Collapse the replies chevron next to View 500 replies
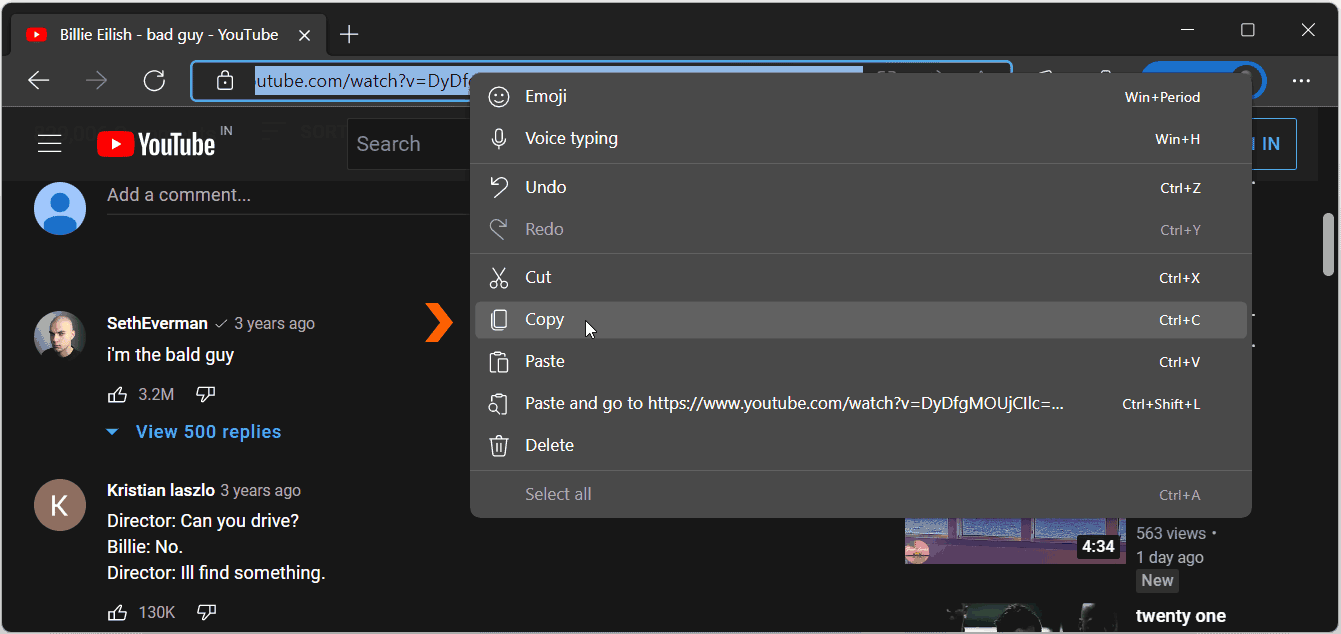This screenshot has width=1341, height=634. pos(111,431)
